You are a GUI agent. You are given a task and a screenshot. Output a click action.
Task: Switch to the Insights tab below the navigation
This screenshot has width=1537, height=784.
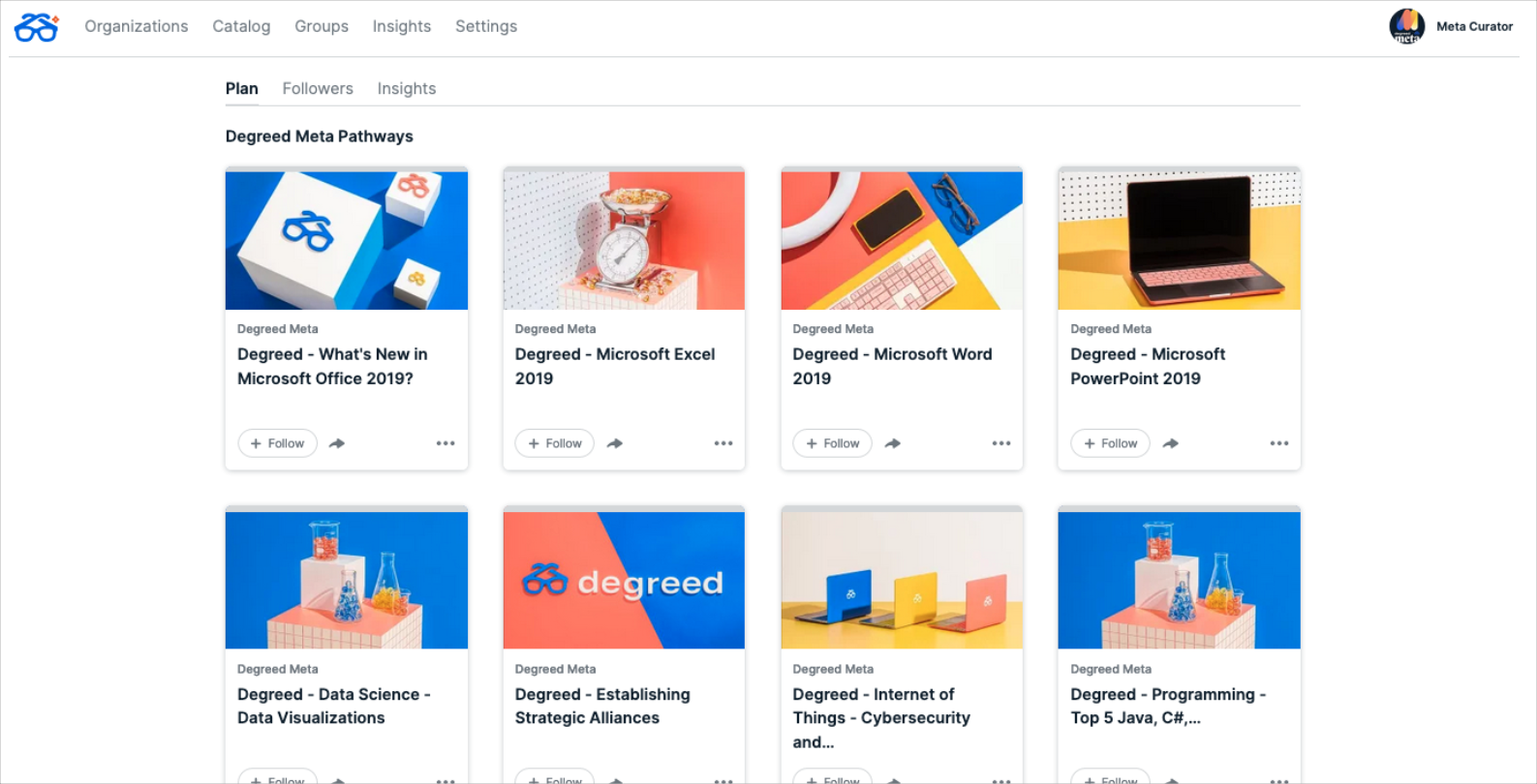pyautogui.click(x=407, y=88)
